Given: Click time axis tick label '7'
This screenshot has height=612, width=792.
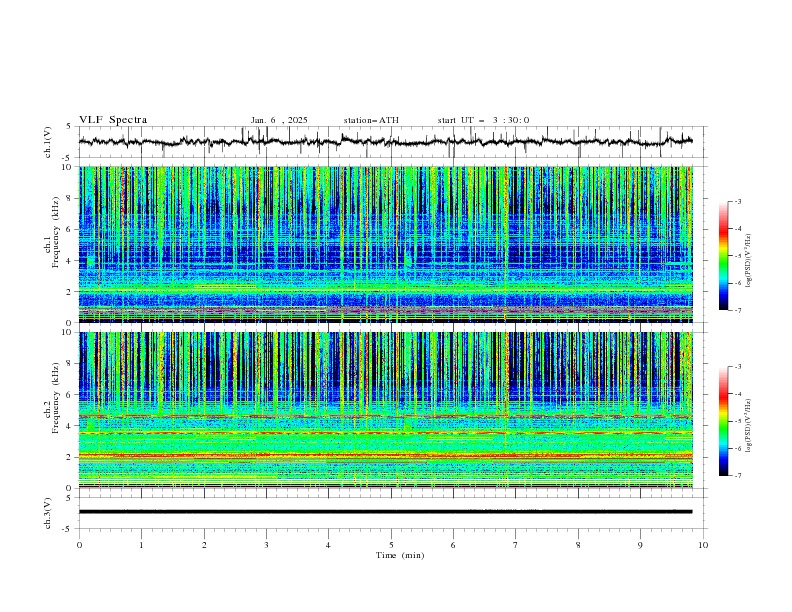Looking at the screenshot, I should [x=516, y=545].
